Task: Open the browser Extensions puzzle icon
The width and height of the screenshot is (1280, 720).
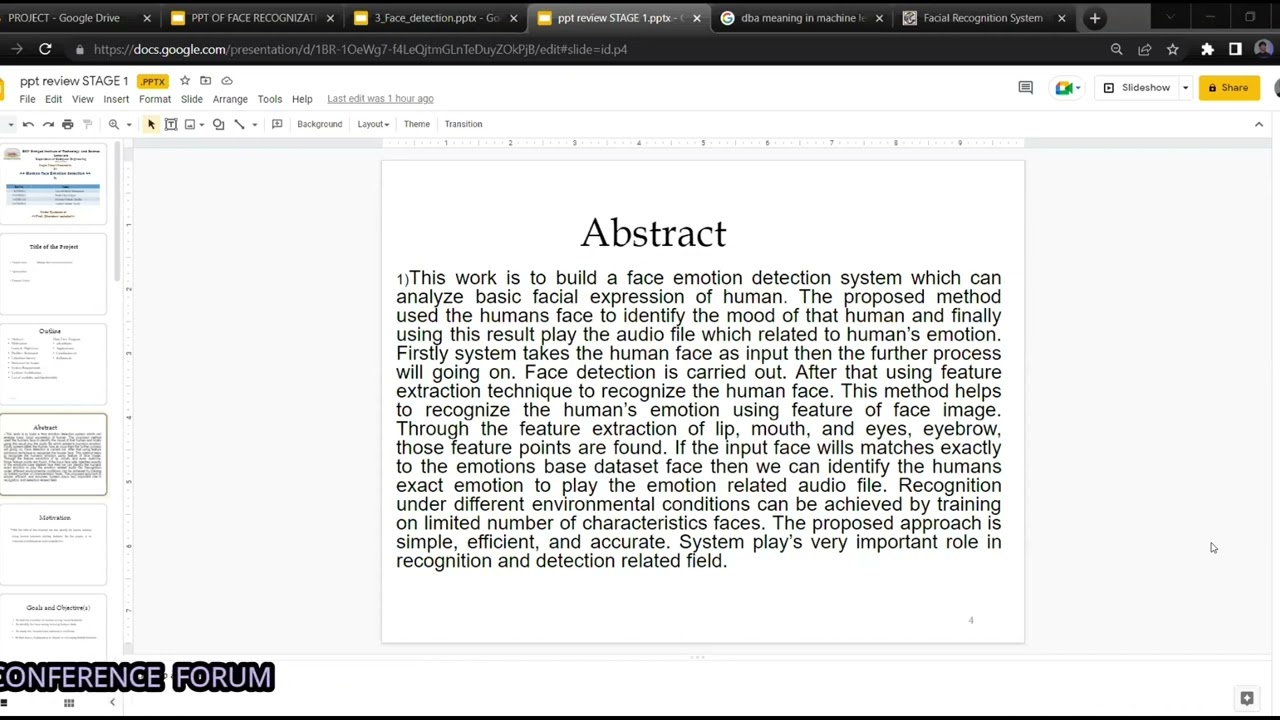Action: (1207, 49)
